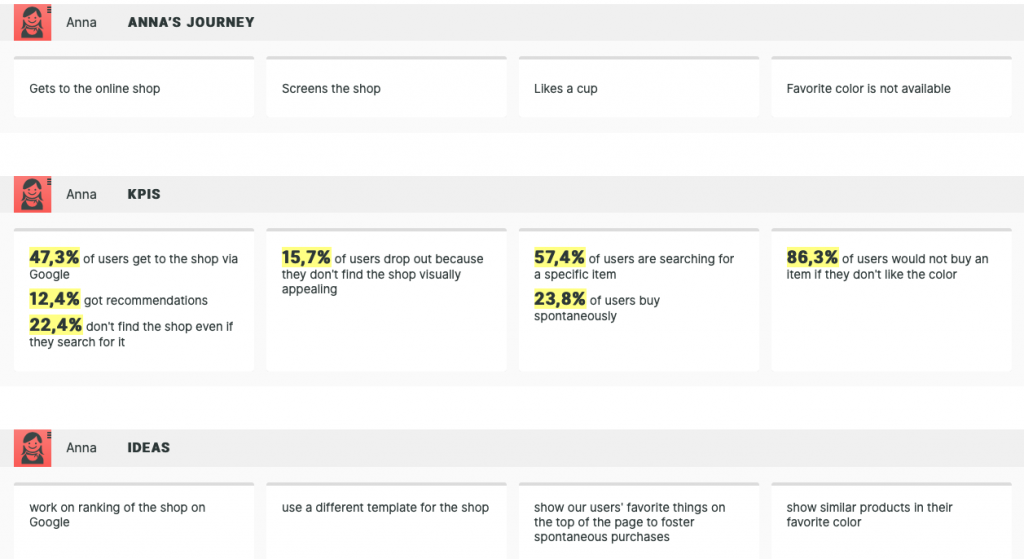Click the highlighted 86,3% KPI value
Viewport: 1024px width, 559px height.
(x=812, y=257)
